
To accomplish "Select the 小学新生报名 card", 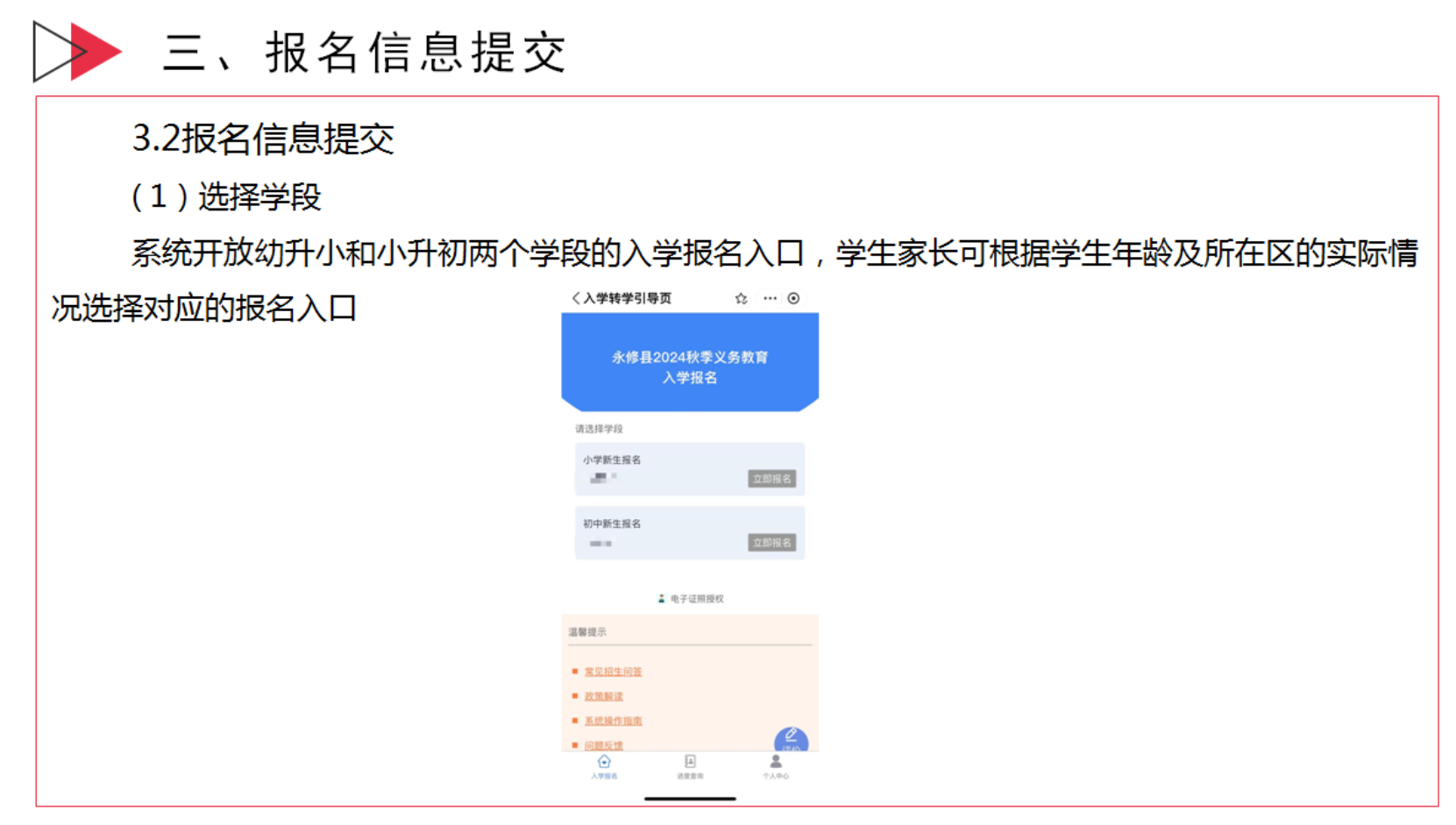I will [690, 469].
